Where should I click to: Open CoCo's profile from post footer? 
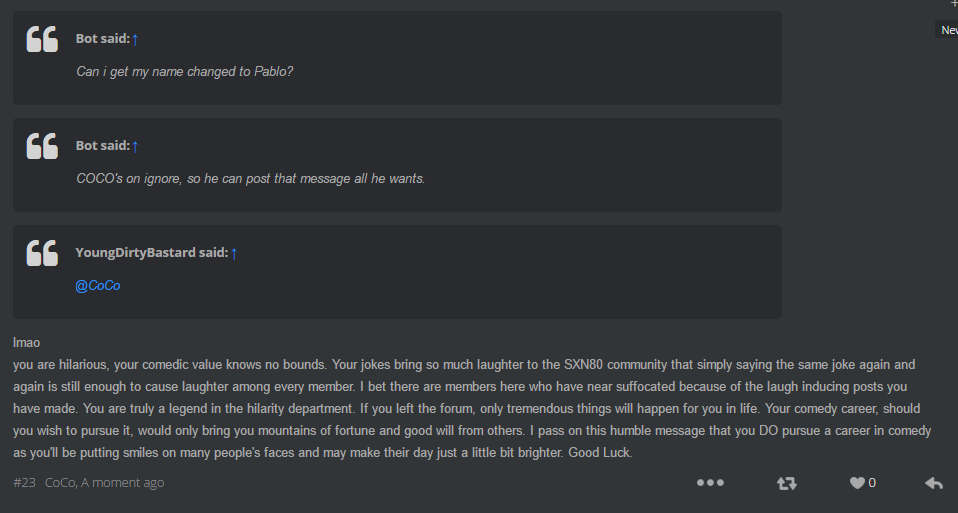[60, 482]
